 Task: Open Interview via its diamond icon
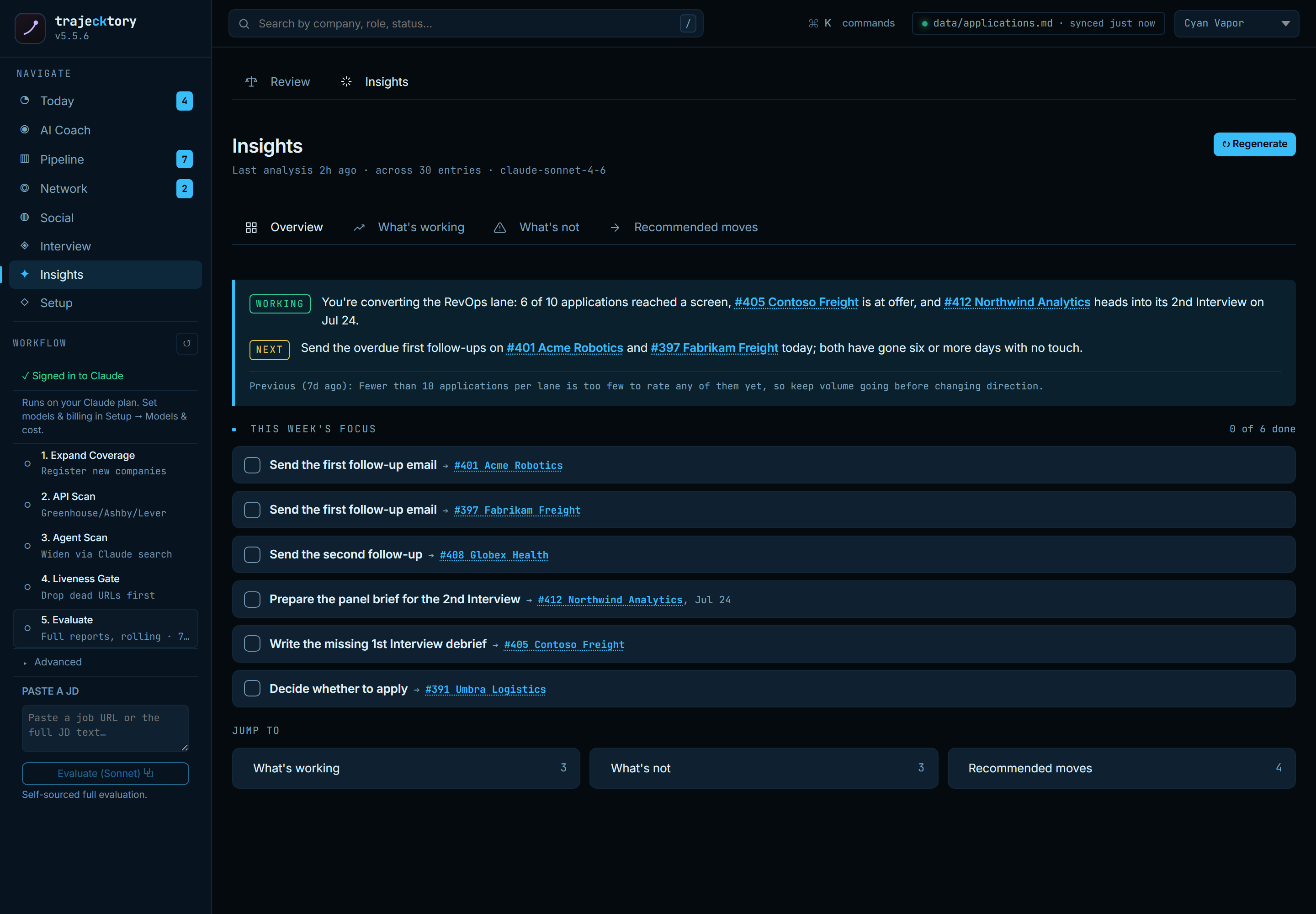(x=25, y=246)
